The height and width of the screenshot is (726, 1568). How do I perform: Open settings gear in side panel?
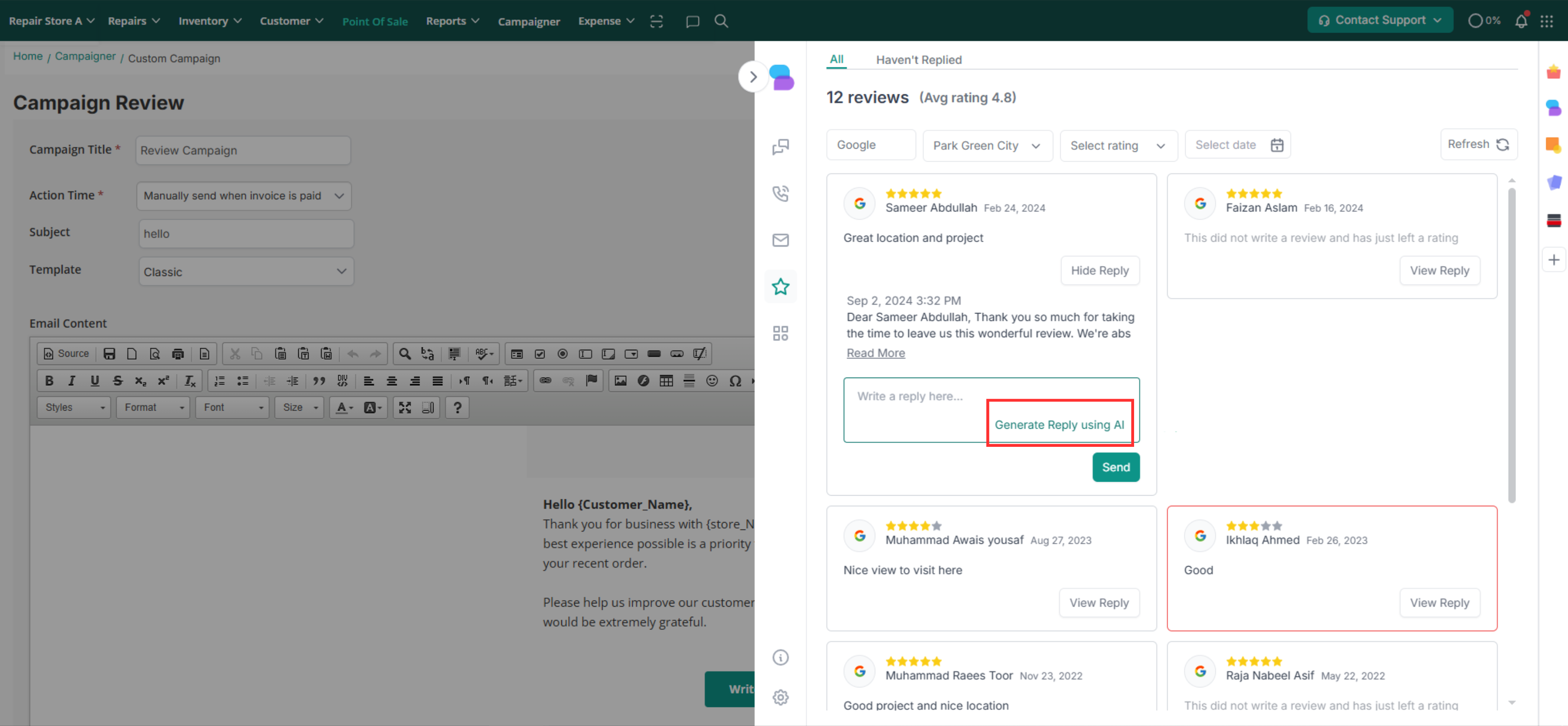tap(781, 697)
